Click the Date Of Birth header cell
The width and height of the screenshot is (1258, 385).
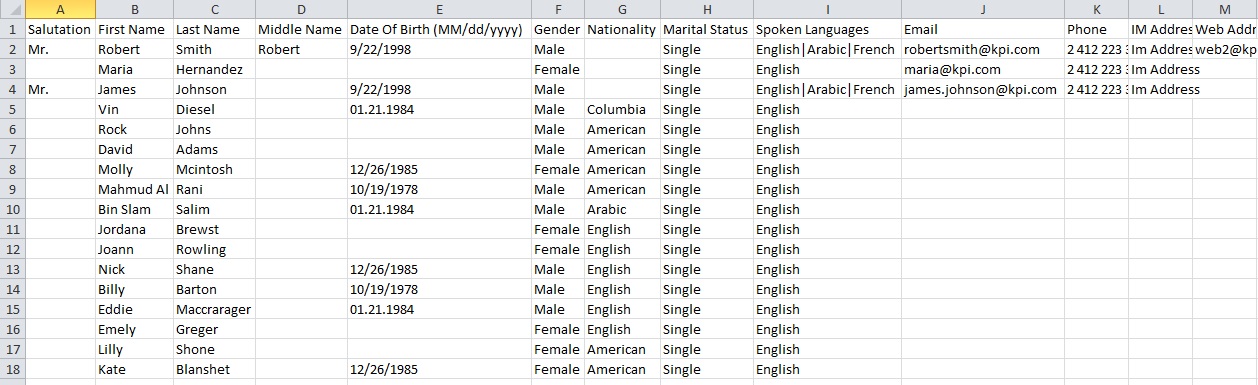439,29
